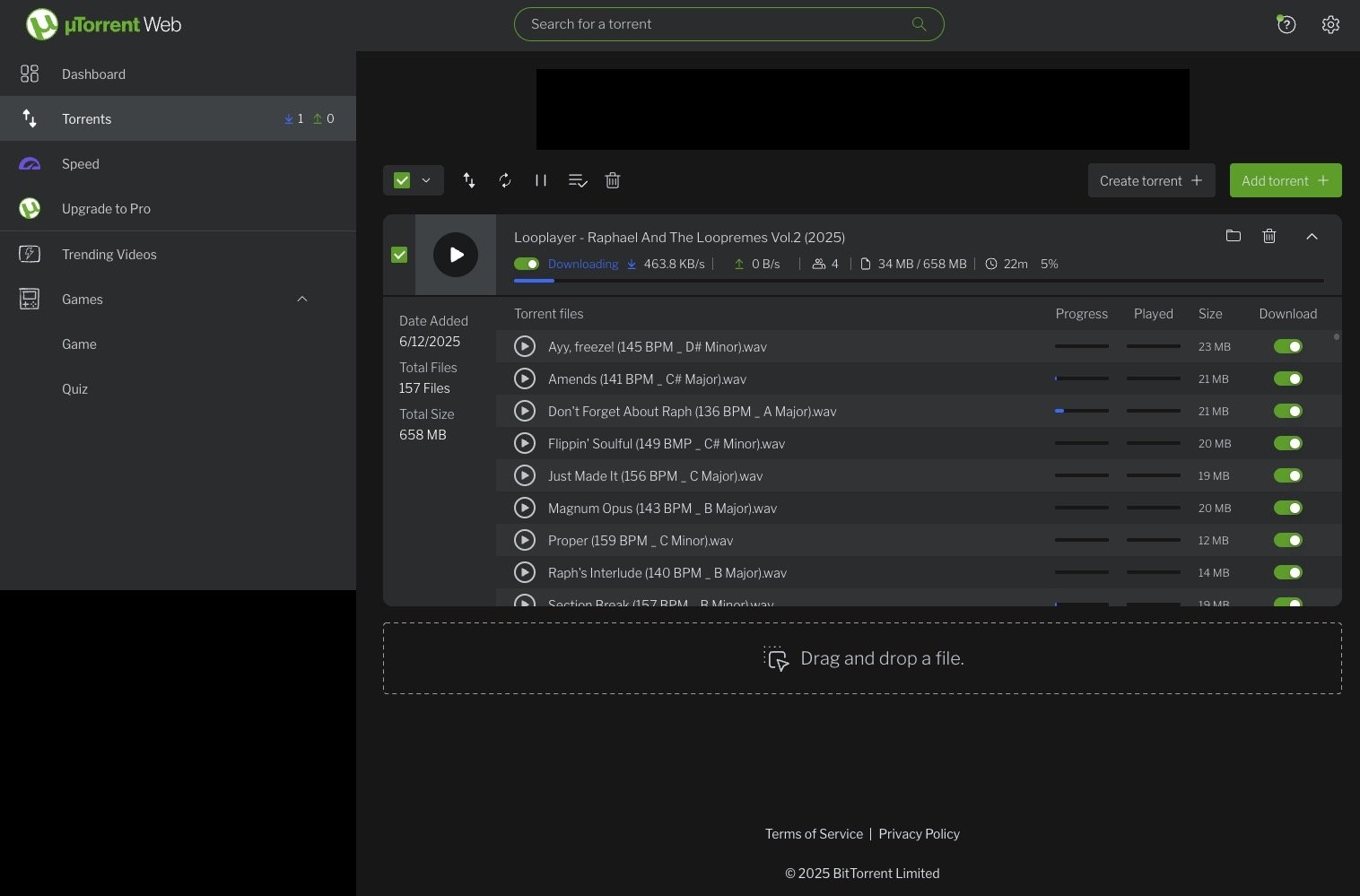Disable download for Don't Forget About Raph
The image size is (1360, 896).
point(1288,411)
